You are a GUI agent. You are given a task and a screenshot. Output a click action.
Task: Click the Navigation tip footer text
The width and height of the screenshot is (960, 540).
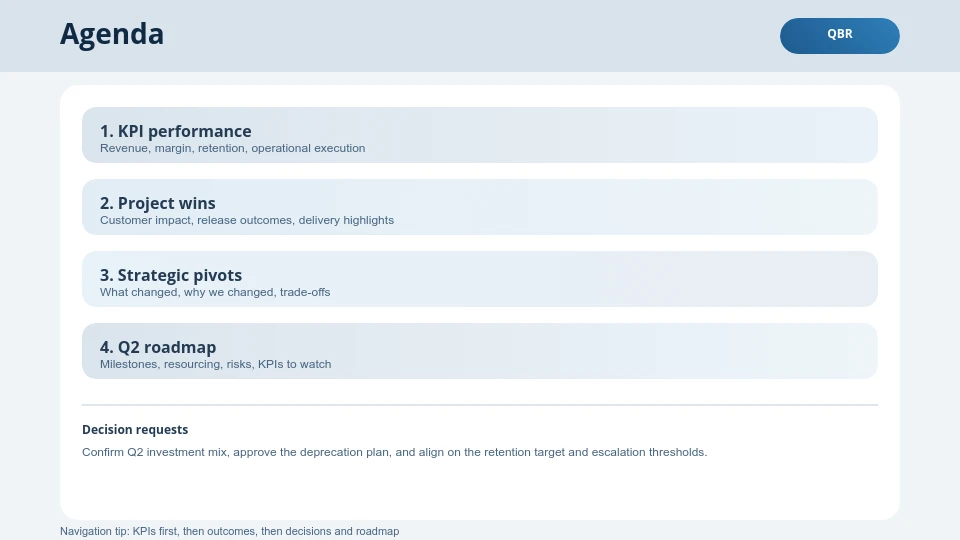229,531
